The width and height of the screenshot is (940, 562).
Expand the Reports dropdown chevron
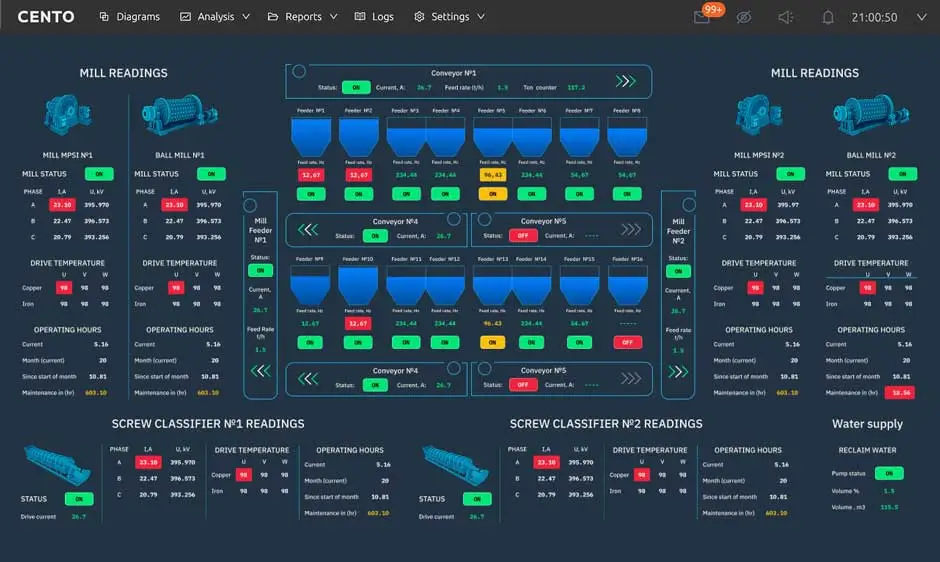click(x=334, y=17)
